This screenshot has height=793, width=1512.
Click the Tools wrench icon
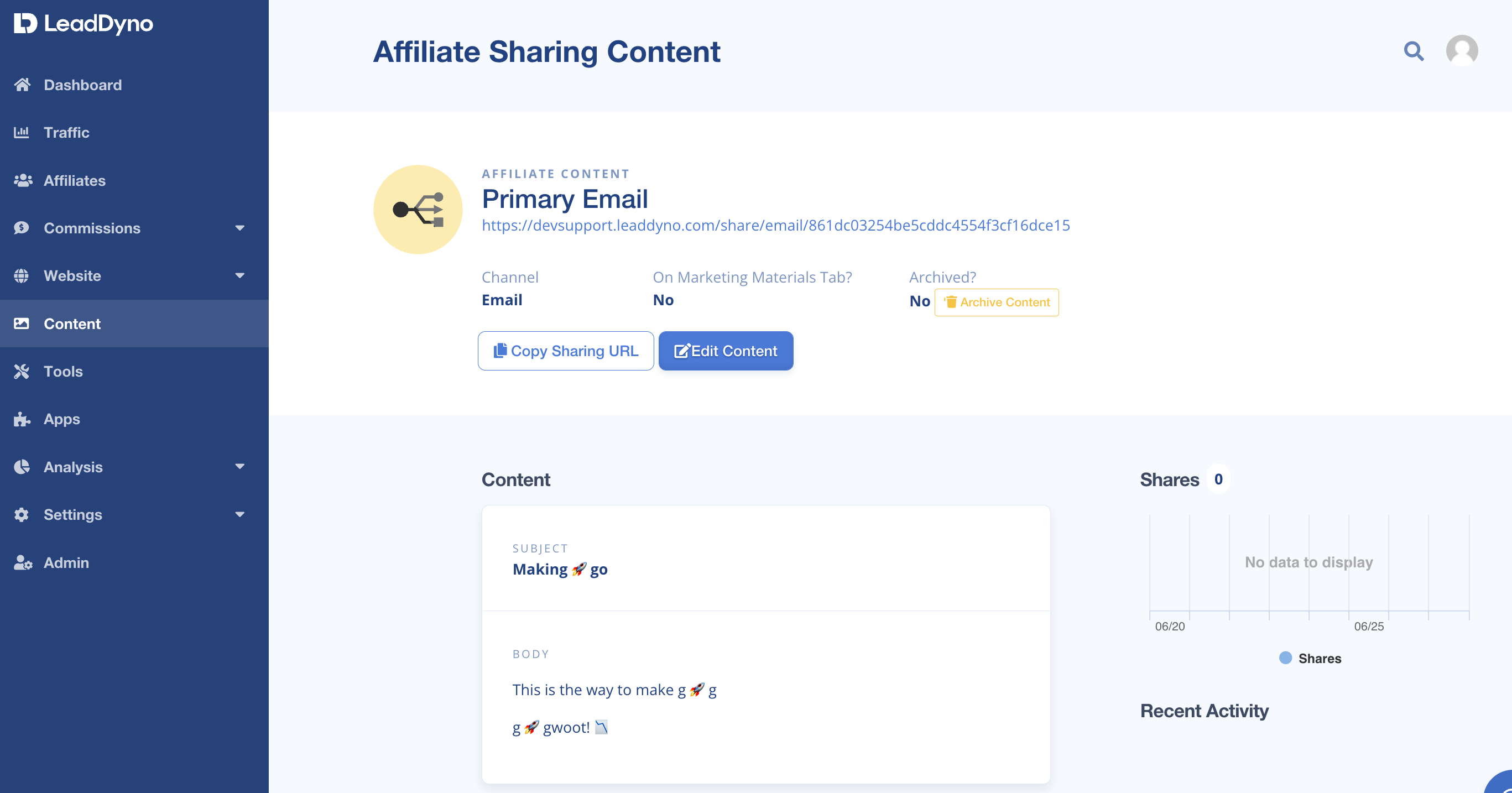point(22,371)
